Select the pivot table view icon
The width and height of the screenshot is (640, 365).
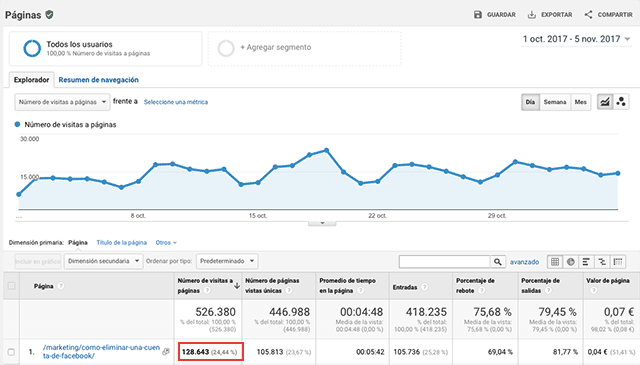pos(618,262)
